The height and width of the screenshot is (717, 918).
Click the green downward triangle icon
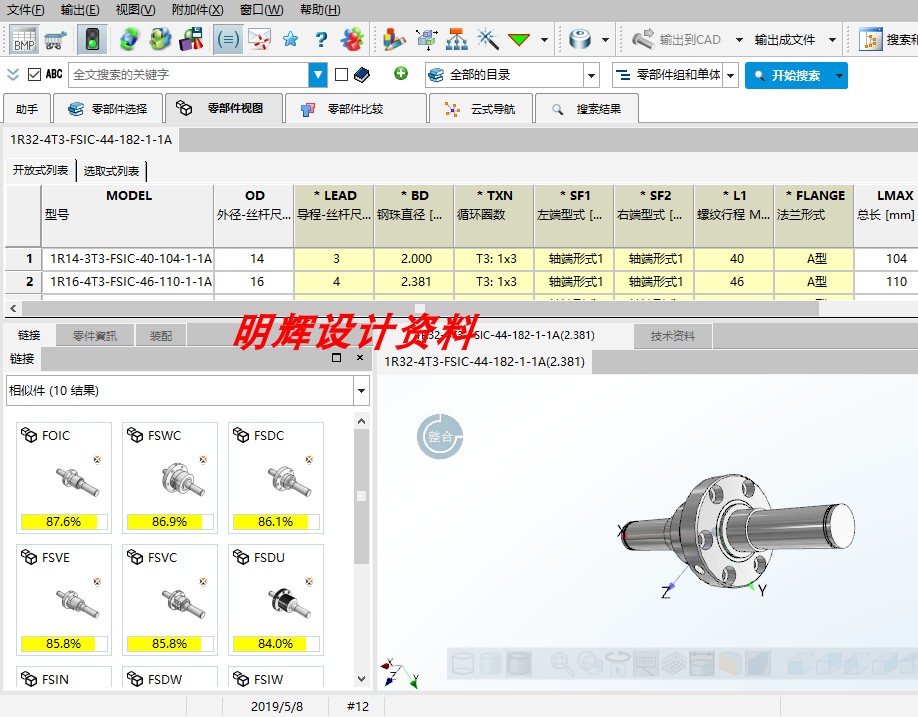519,40
